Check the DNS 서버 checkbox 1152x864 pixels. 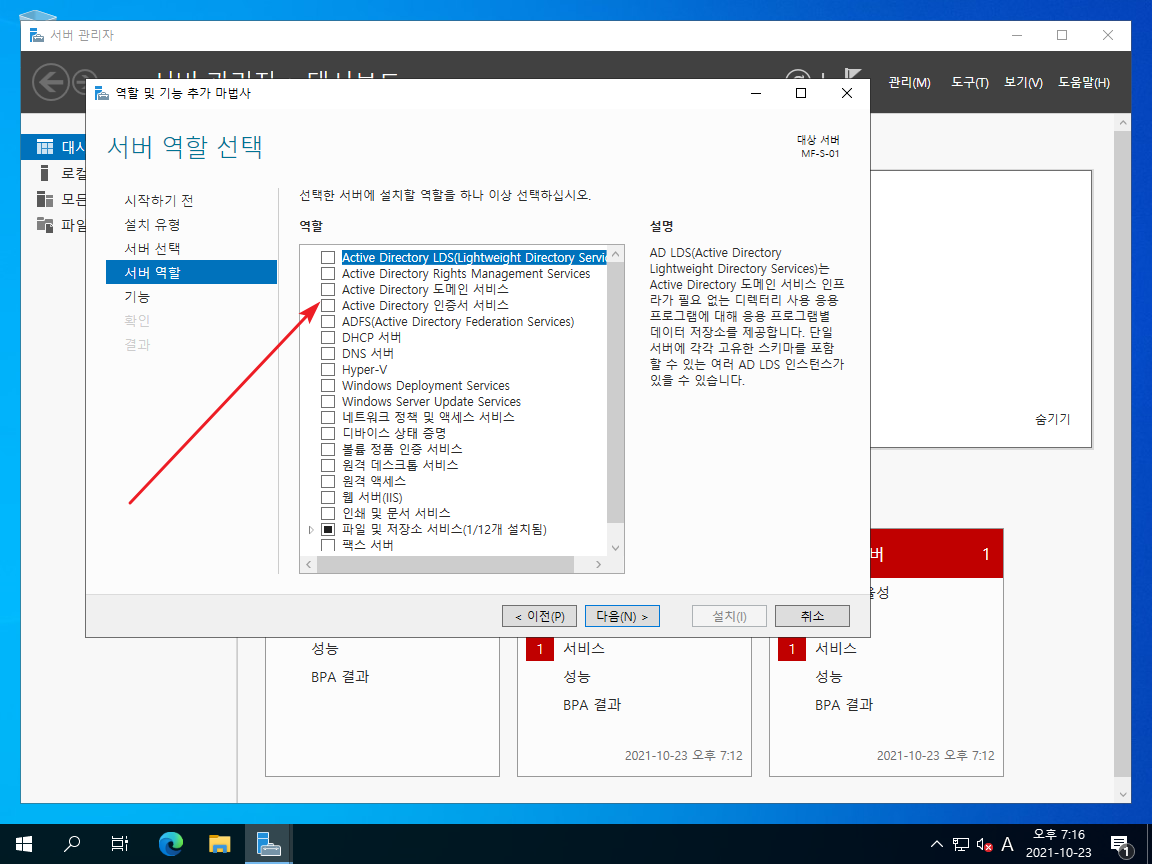pyautogui.click(x=328, y=353)
